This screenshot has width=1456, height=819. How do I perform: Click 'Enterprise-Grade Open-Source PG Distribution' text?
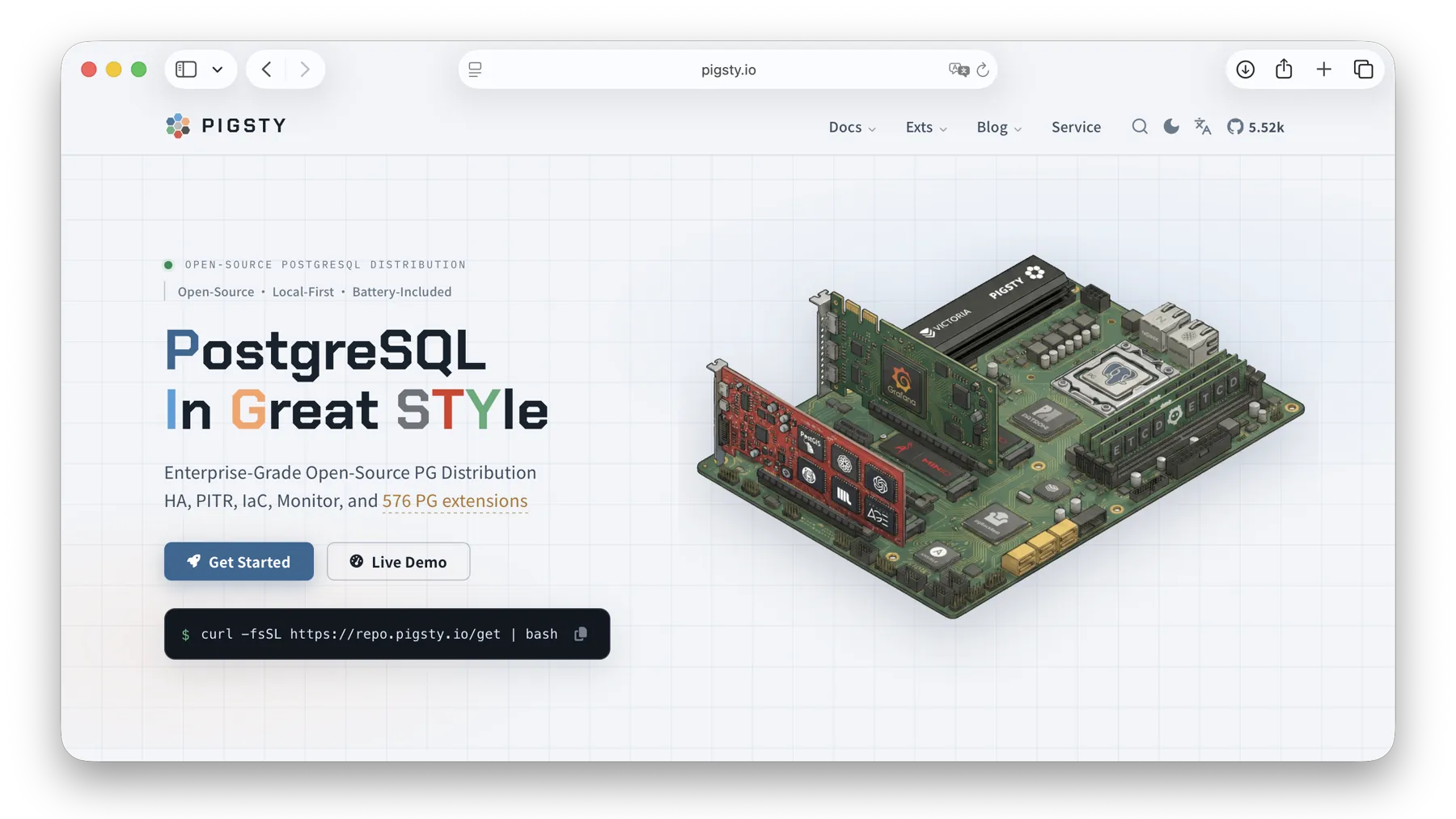(x=350, y=472)
